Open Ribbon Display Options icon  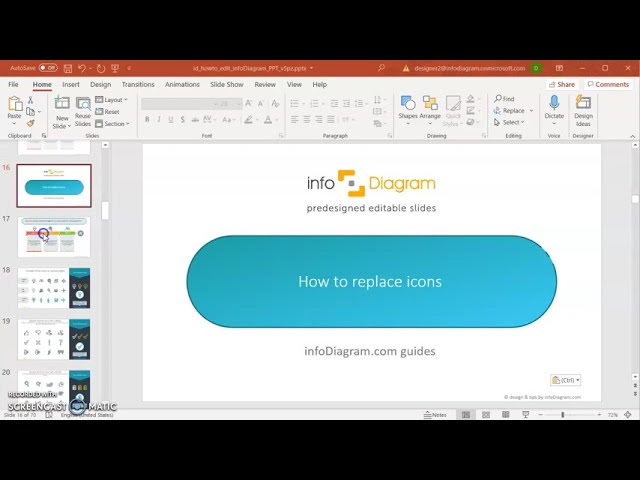[559, 68]
